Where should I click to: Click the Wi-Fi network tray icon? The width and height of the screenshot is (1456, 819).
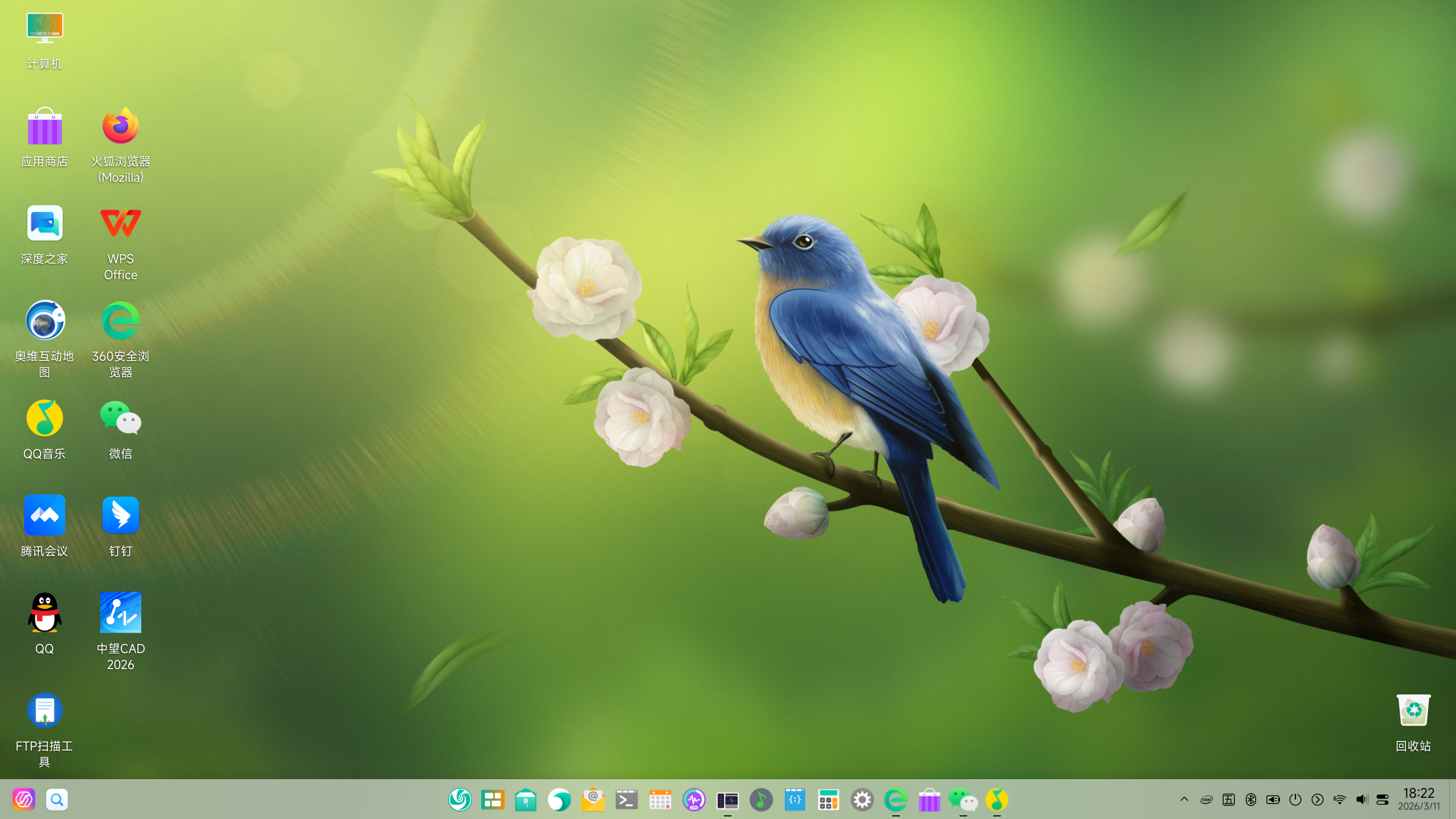pyautogui.click(x=1339, y=800)
